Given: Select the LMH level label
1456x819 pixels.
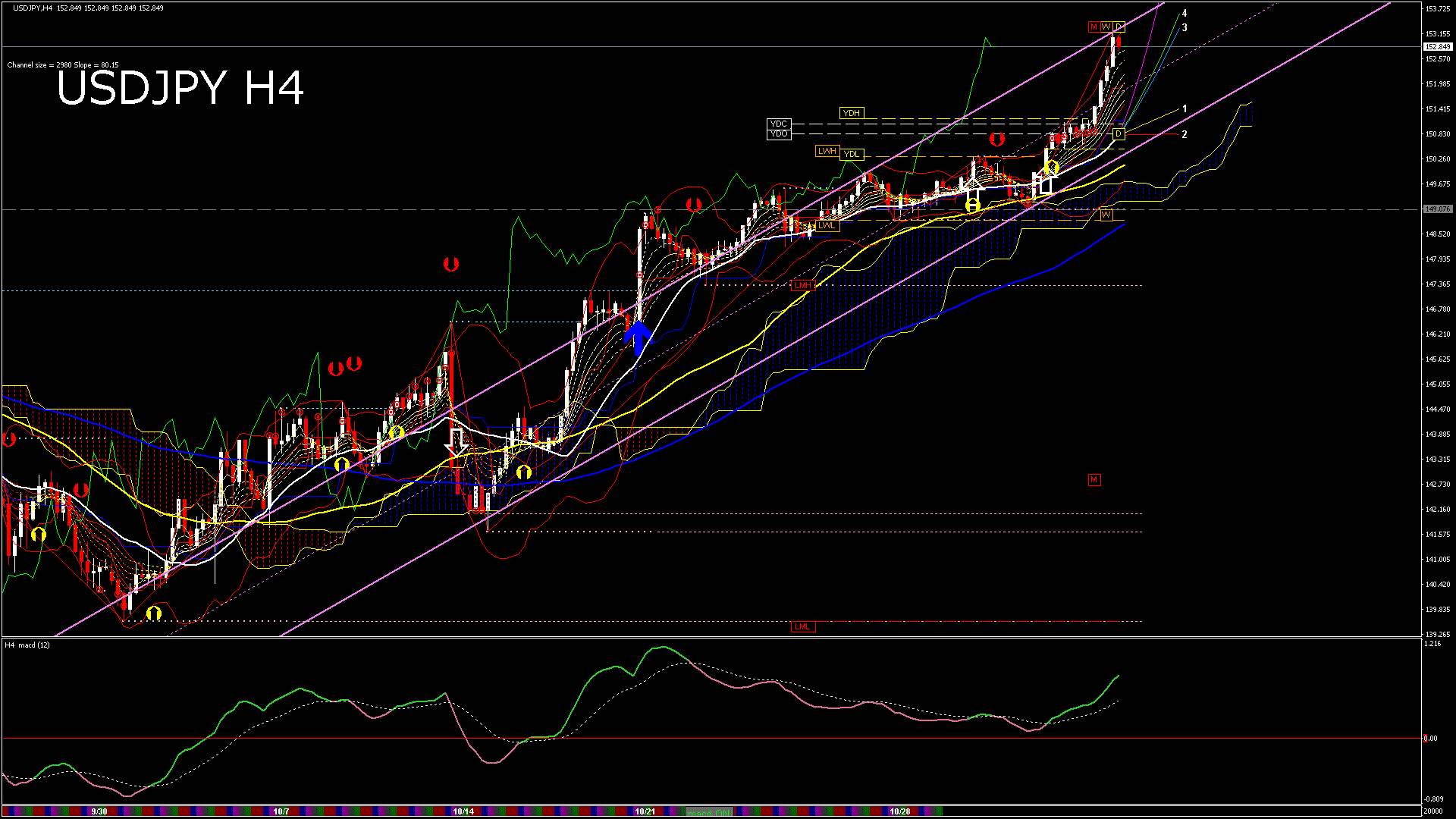Looking at the screenshot, I should click(802, 285).
